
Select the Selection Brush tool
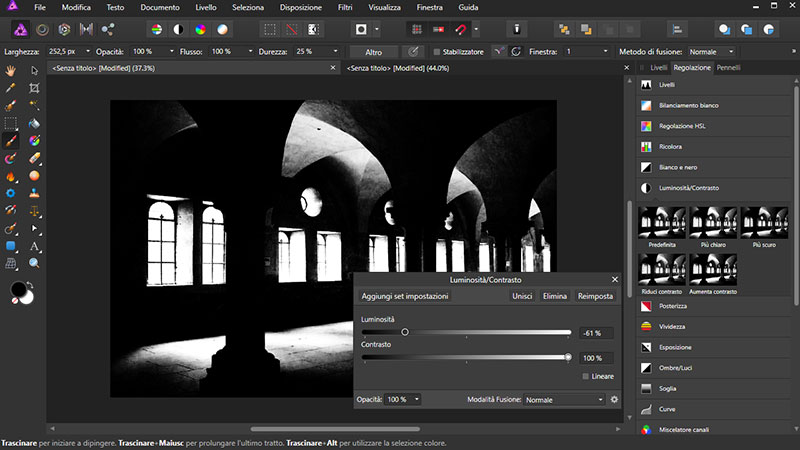[x=11, y=106]
